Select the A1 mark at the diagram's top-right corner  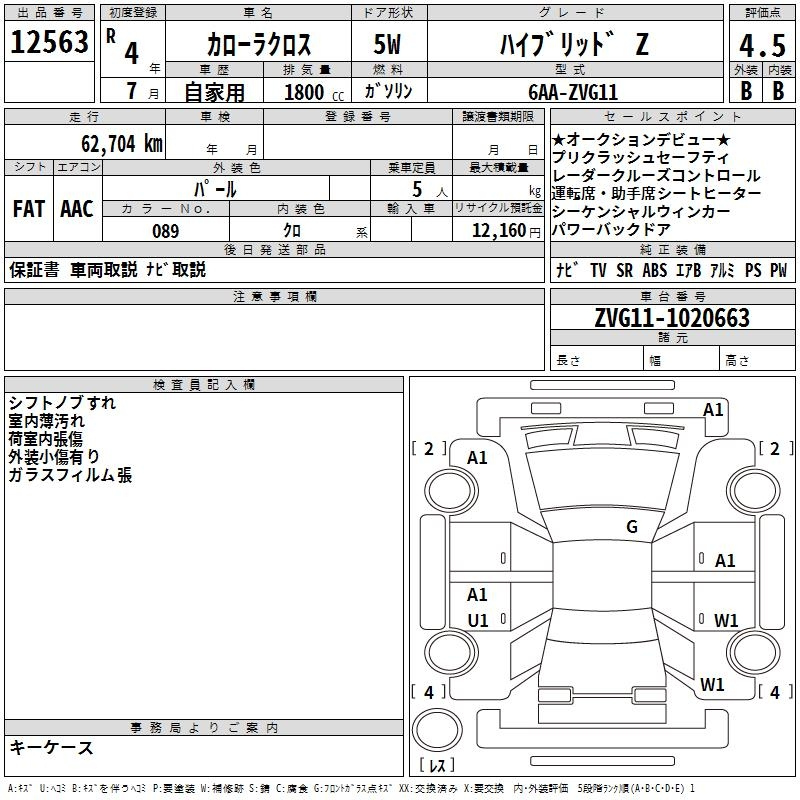click(x=712, y=409)
